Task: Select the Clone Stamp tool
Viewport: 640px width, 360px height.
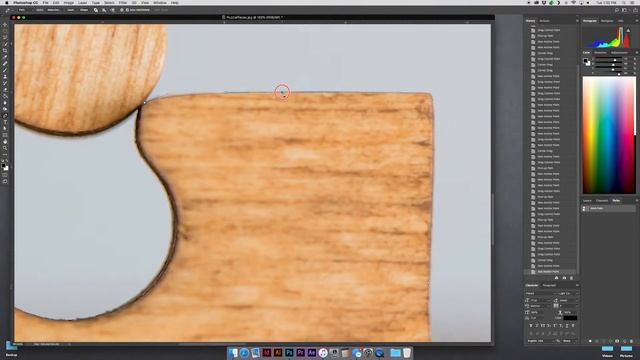Action: pos(5,76)
